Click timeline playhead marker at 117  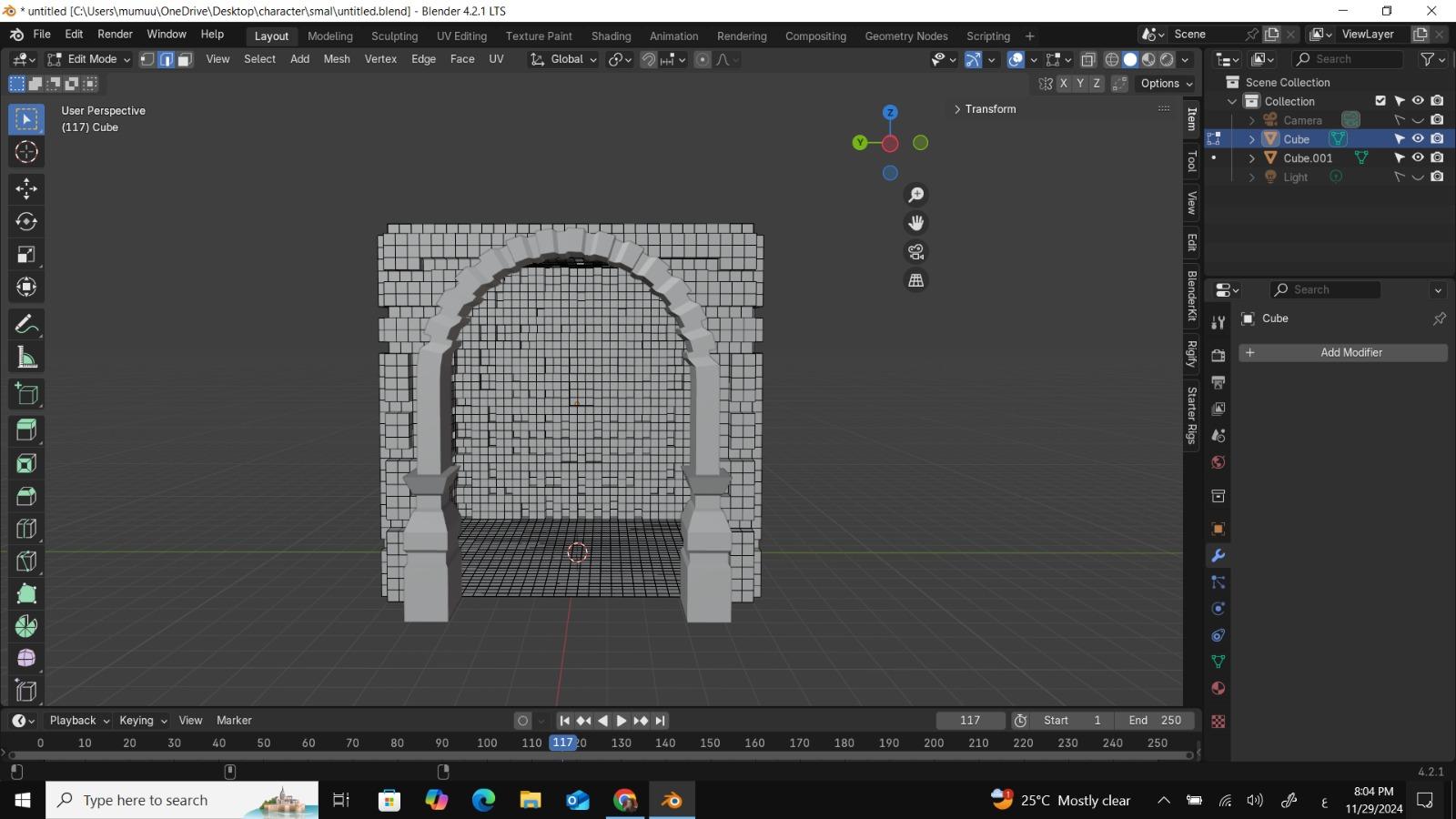(563, 743)
